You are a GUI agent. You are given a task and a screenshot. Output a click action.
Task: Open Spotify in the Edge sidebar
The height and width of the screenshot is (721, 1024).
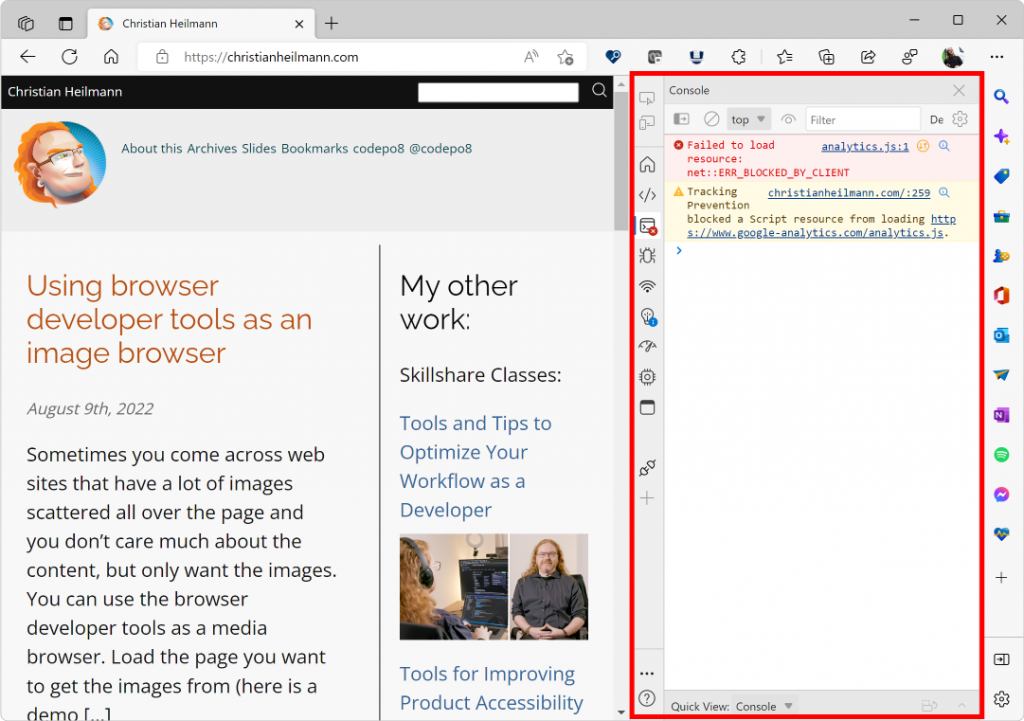tap(1002, 455)
